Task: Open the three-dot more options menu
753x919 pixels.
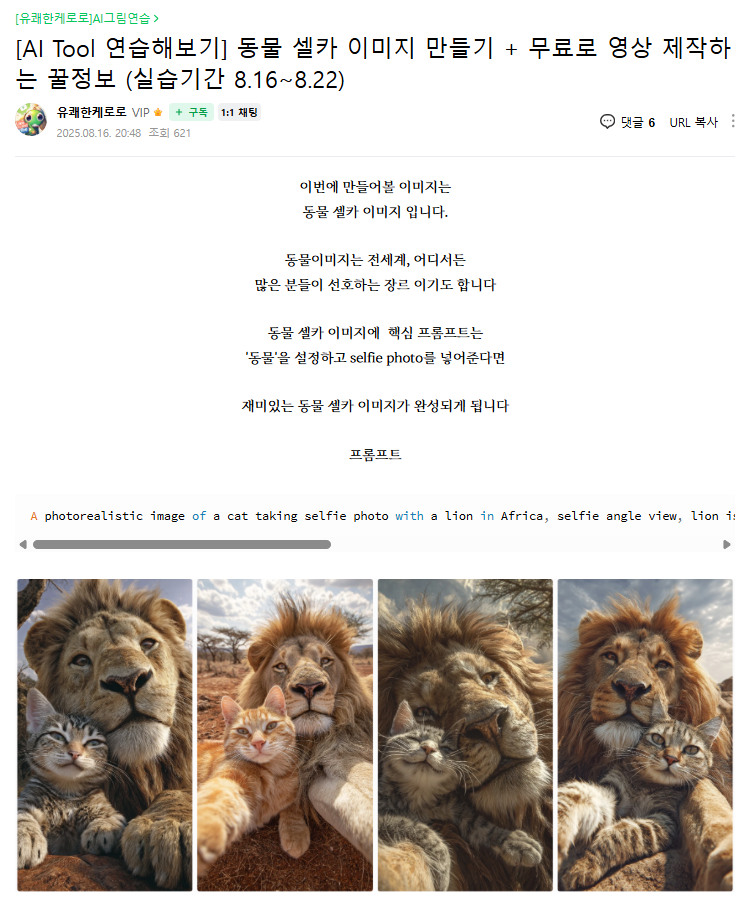Action: [x=732, y=121]
